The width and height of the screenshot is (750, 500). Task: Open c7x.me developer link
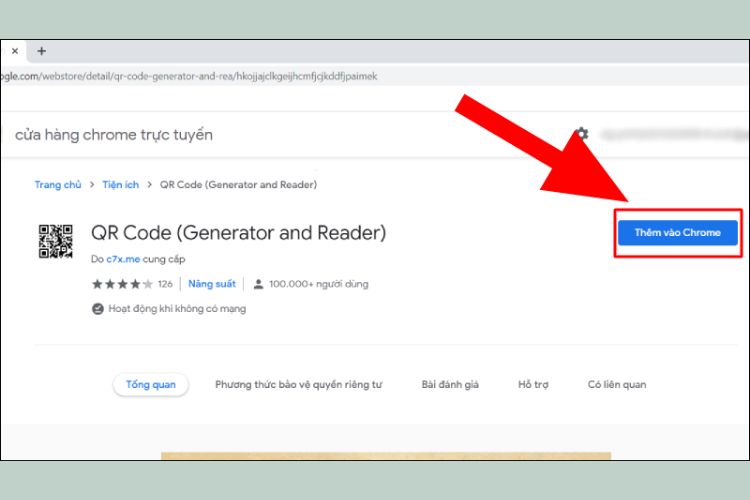(x=123, y=259)
